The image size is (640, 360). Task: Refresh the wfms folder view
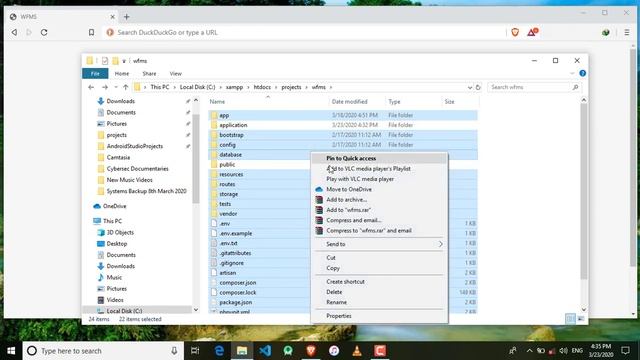(478, 87)
